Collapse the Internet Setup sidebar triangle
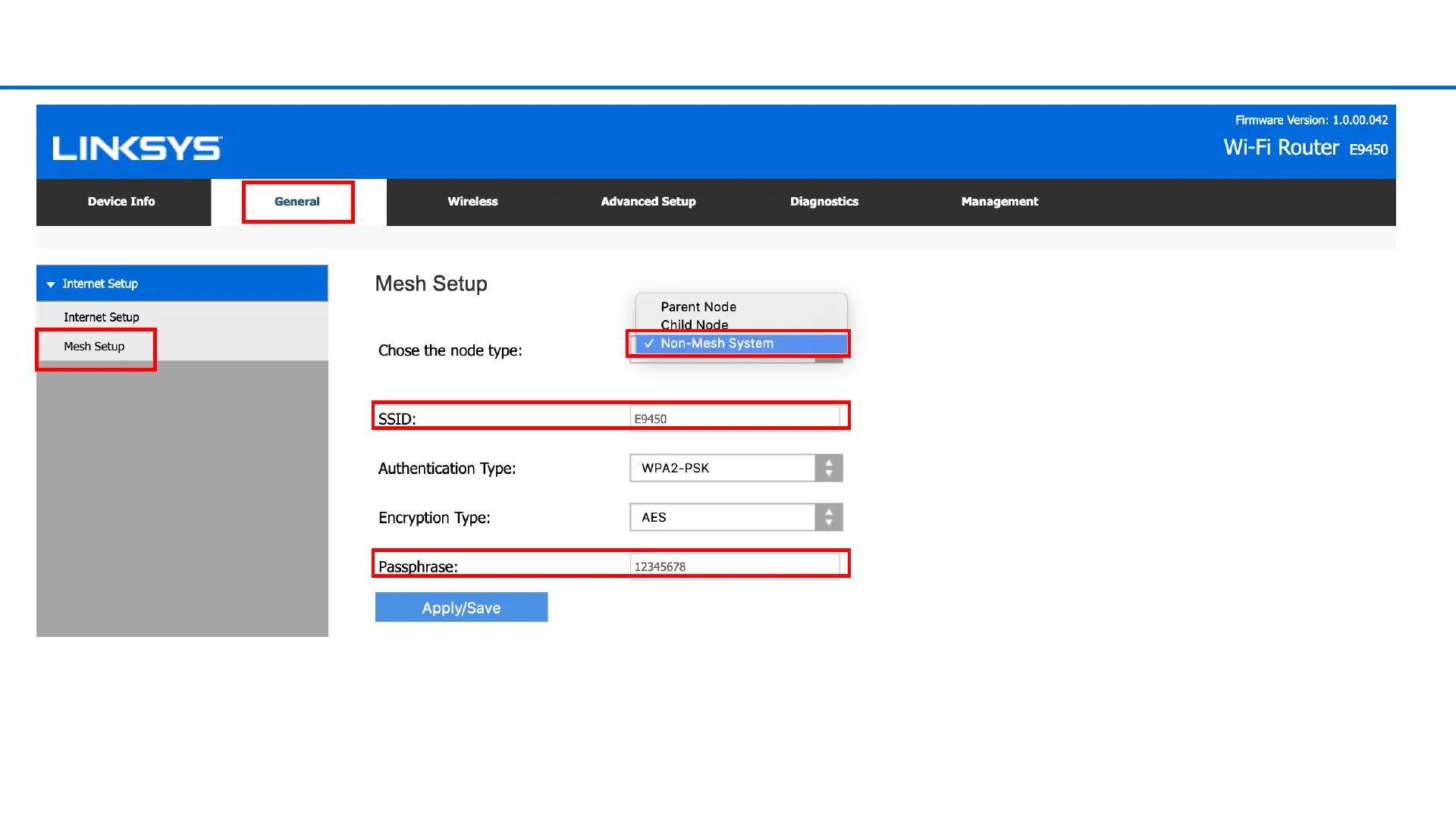1456x819 pixels. (51, 284)
